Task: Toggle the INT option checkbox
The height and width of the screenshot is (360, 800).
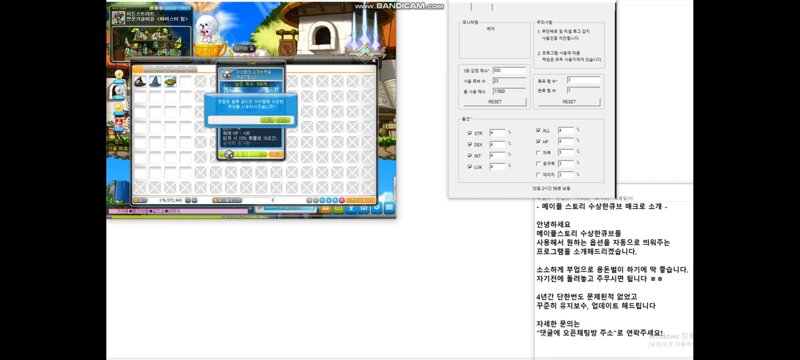Action: (469, 155)
